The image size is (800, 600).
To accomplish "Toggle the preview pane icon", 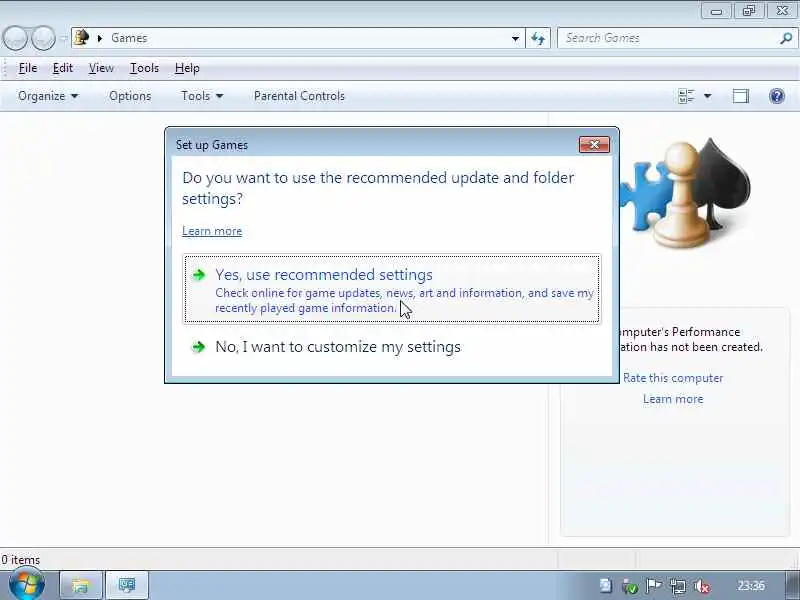I will [x=741, y=96].
